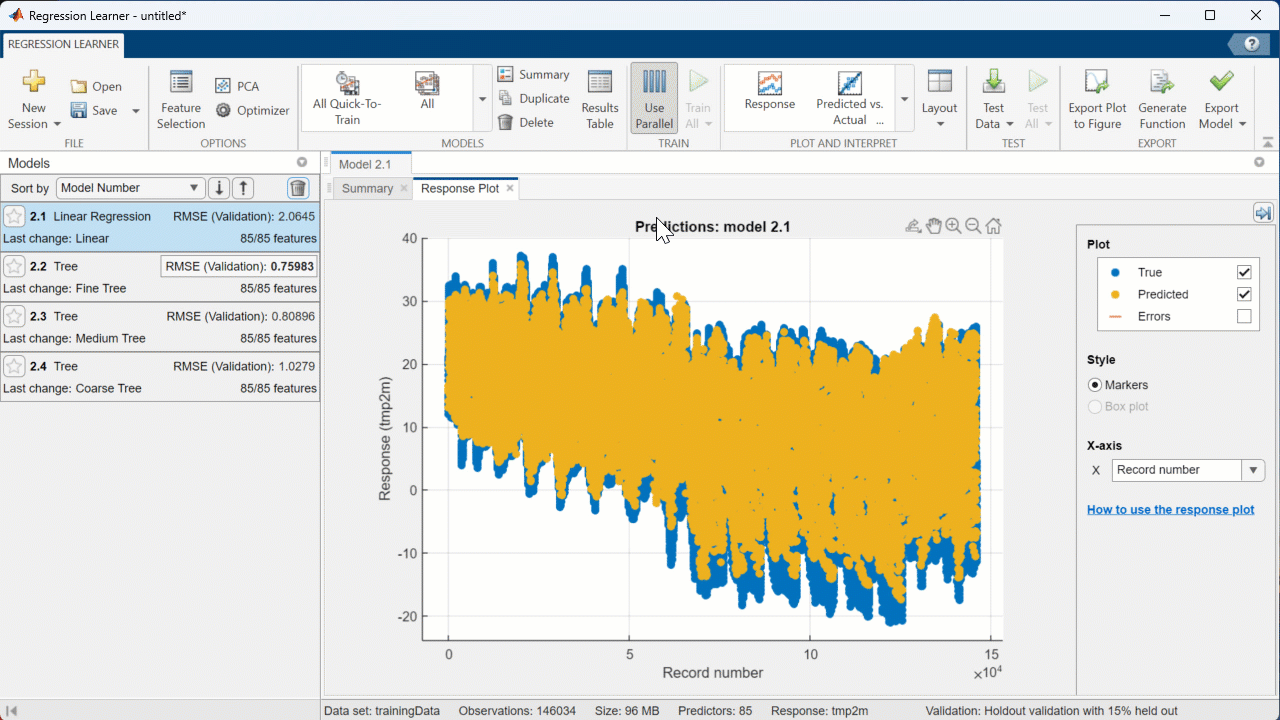The width and height of the screenshot is (1280, 720).
Task: Delete selected model with trash icon
Action: pyautogui.click(x=298, y=188)
